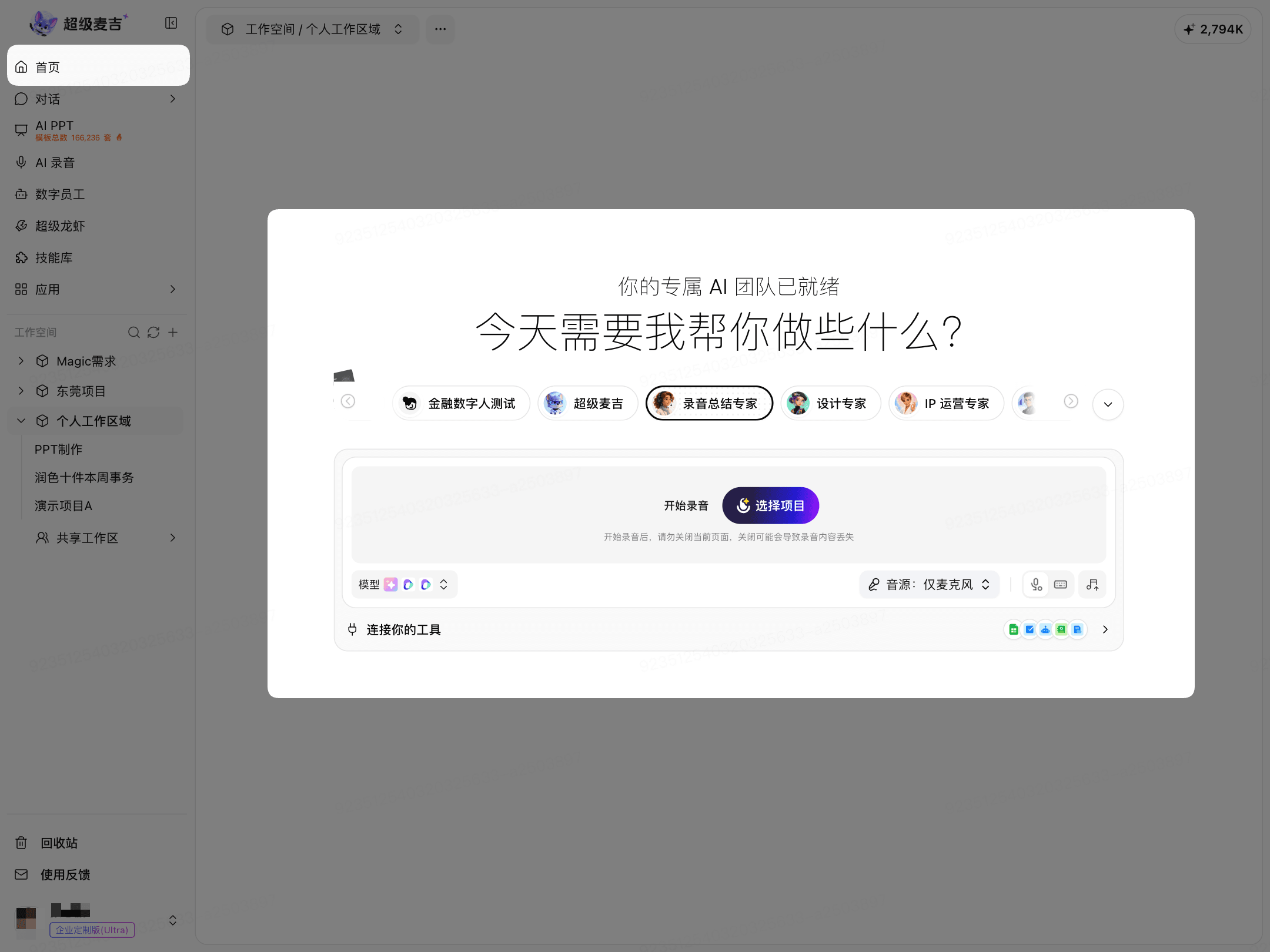The image size is (1270, 952).
Task: Open the 演示项目A project
Action: click(63, 506)
